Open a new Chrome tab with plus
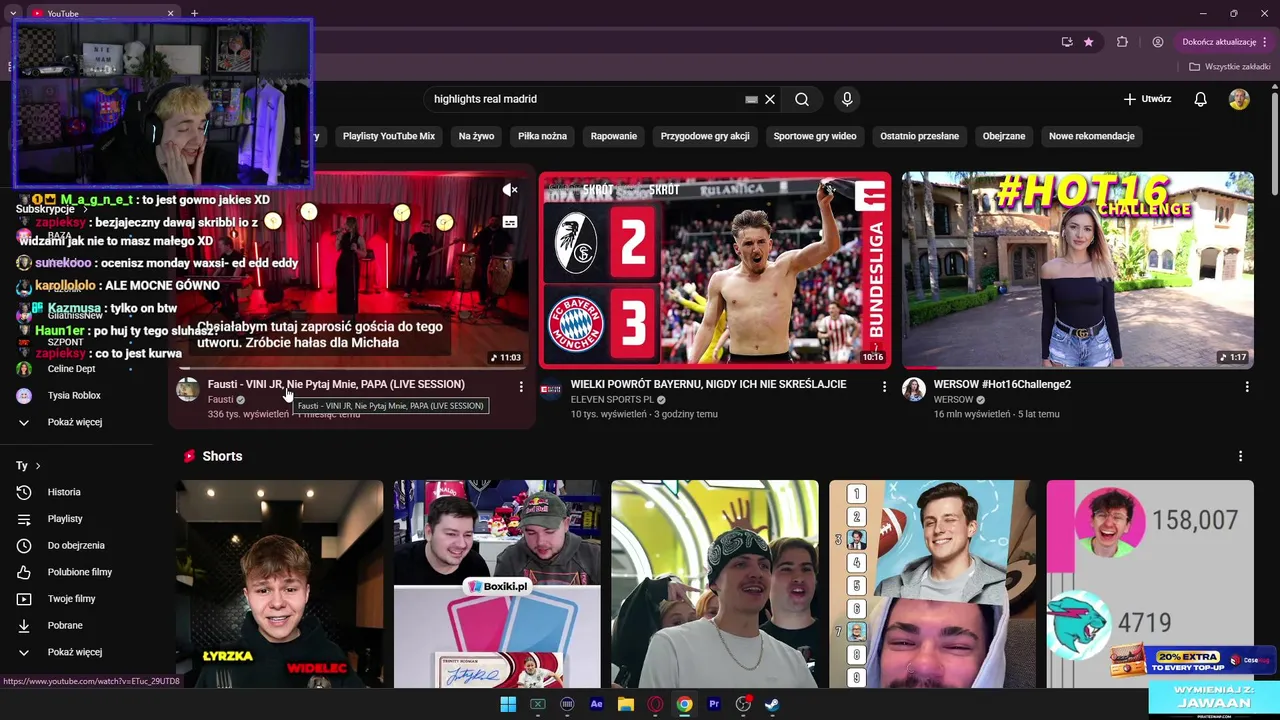This screenshot has height=720, width=1280. click(x=195, y=13)
